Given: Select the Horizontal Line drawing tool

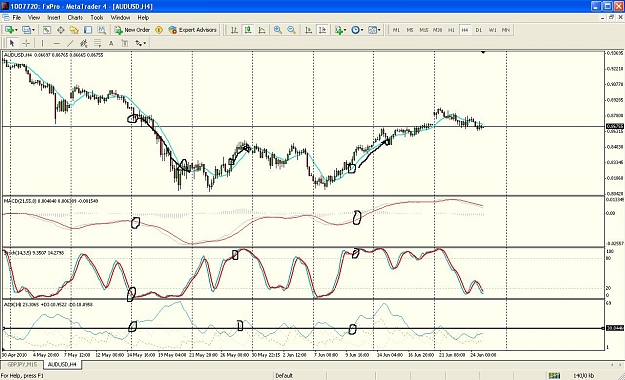Looking at the screenshot, I should tap(57, 43).
